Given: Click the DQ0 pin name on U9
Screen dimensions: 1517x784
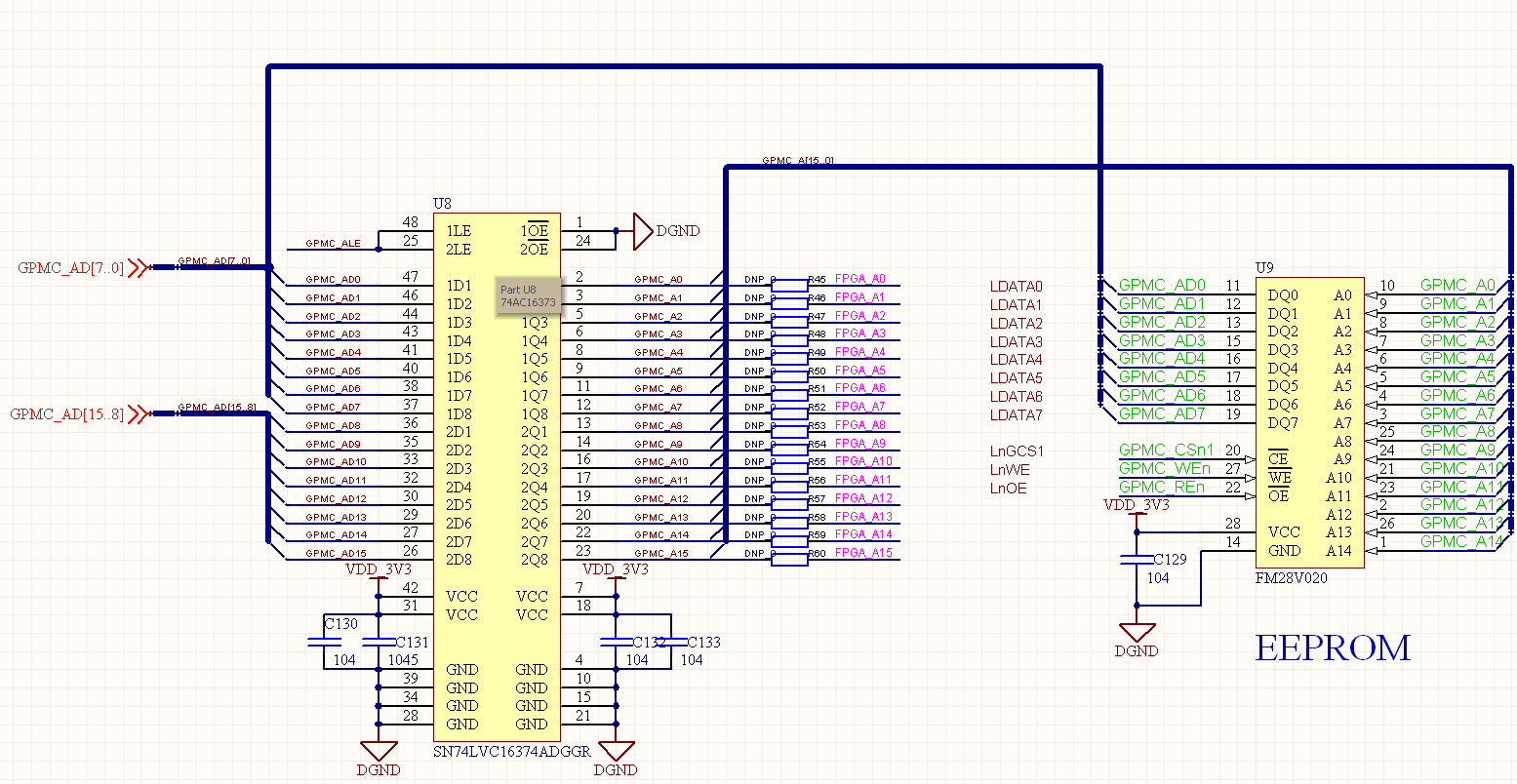Looking at the screenshot, I should tap(1283, 295).
